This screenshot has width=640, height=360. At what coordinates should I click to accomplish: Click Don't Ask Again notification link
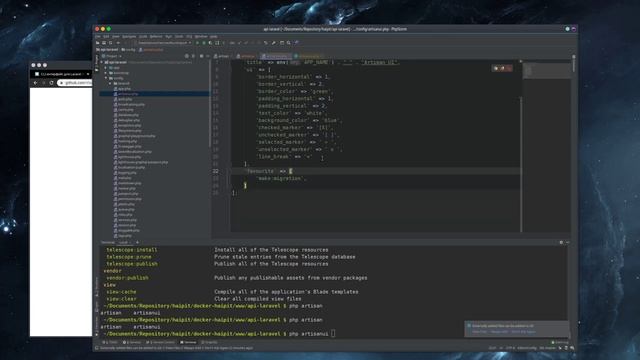[x=523, y=332]
